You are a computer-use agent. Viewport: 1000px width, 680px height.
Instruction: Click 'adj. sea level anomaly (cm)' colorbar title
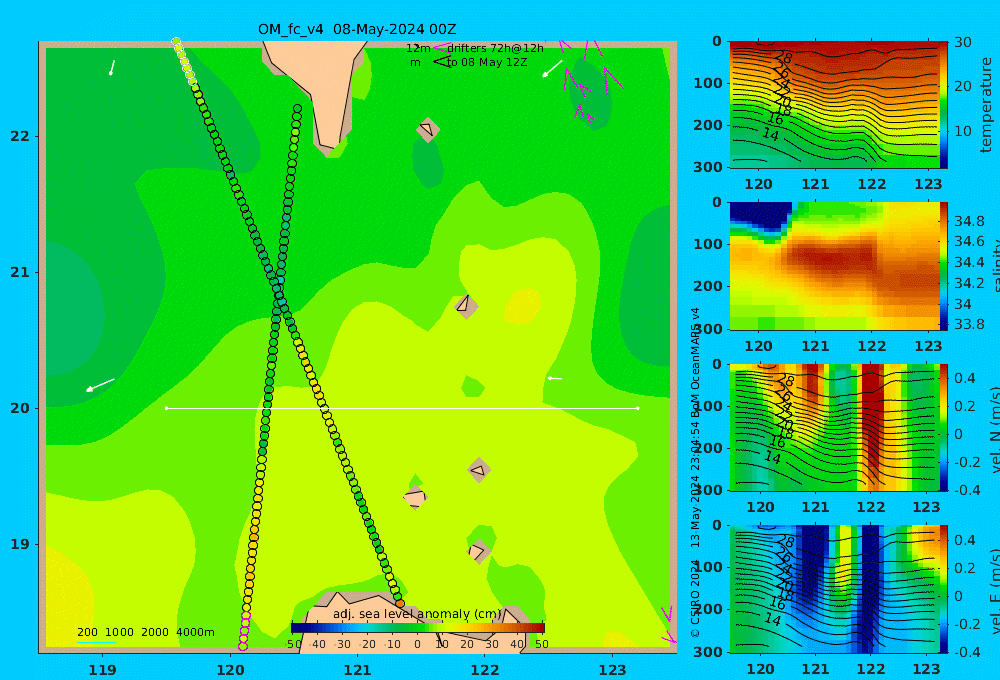tap(417, 614)
